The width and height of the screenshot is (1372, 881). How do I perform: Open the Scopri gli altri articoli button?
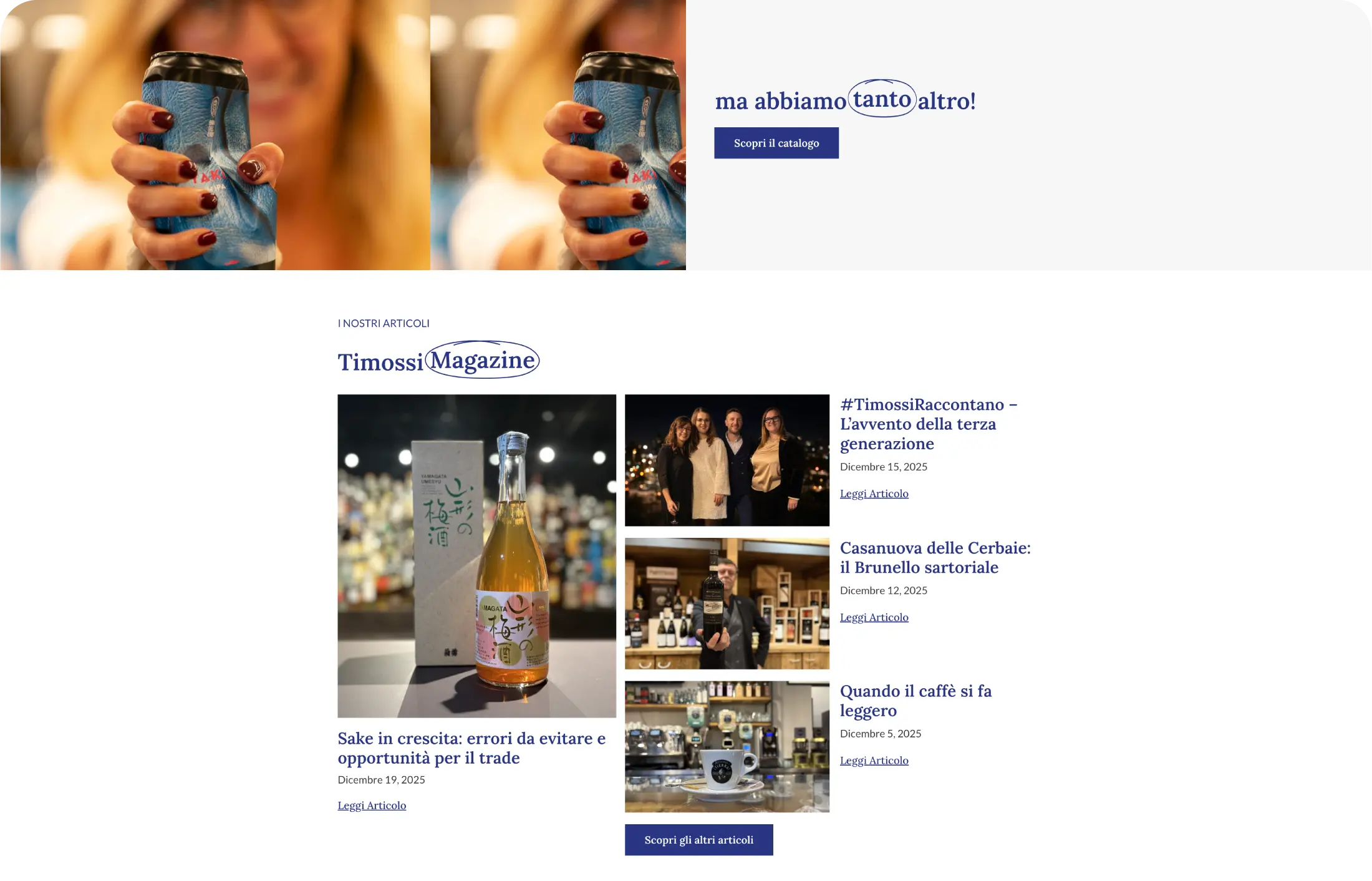pyautogui.click(x=698, y=840)
